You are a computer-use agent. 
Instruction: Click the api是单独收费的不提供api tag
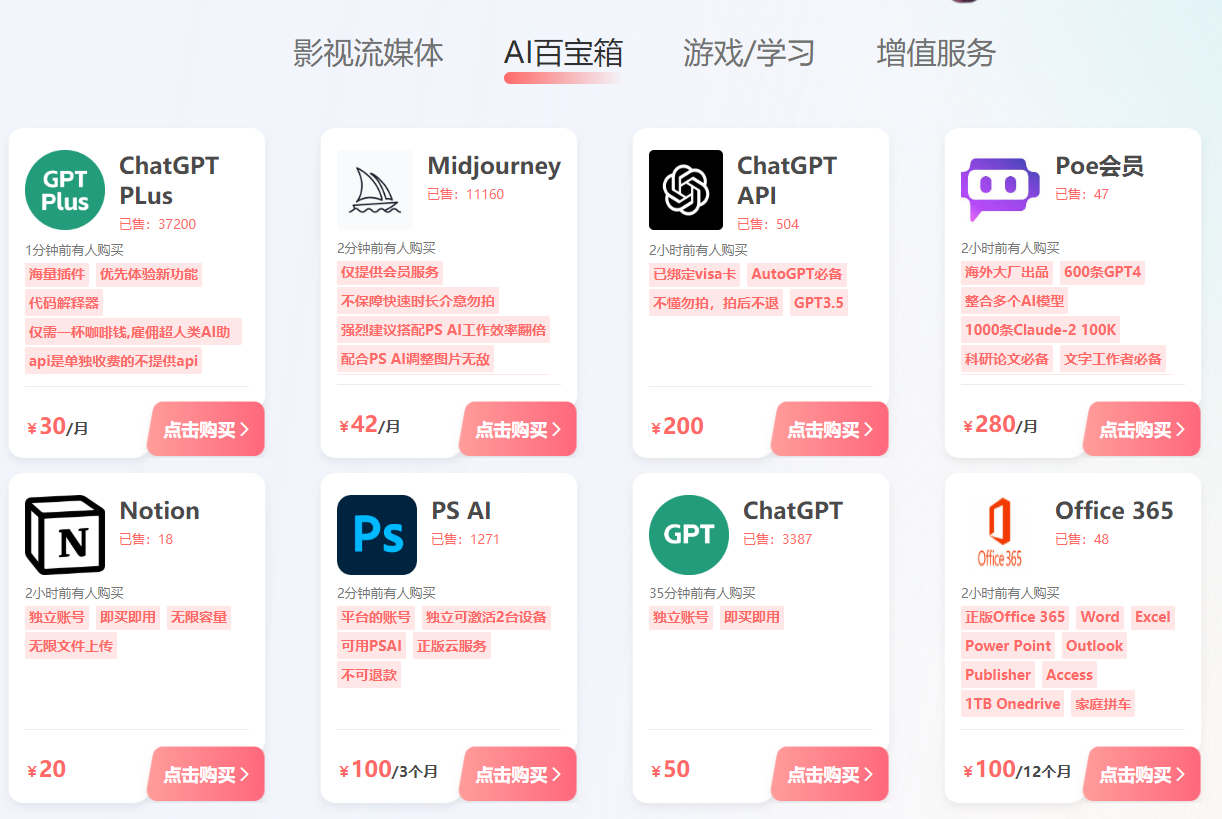113,361
